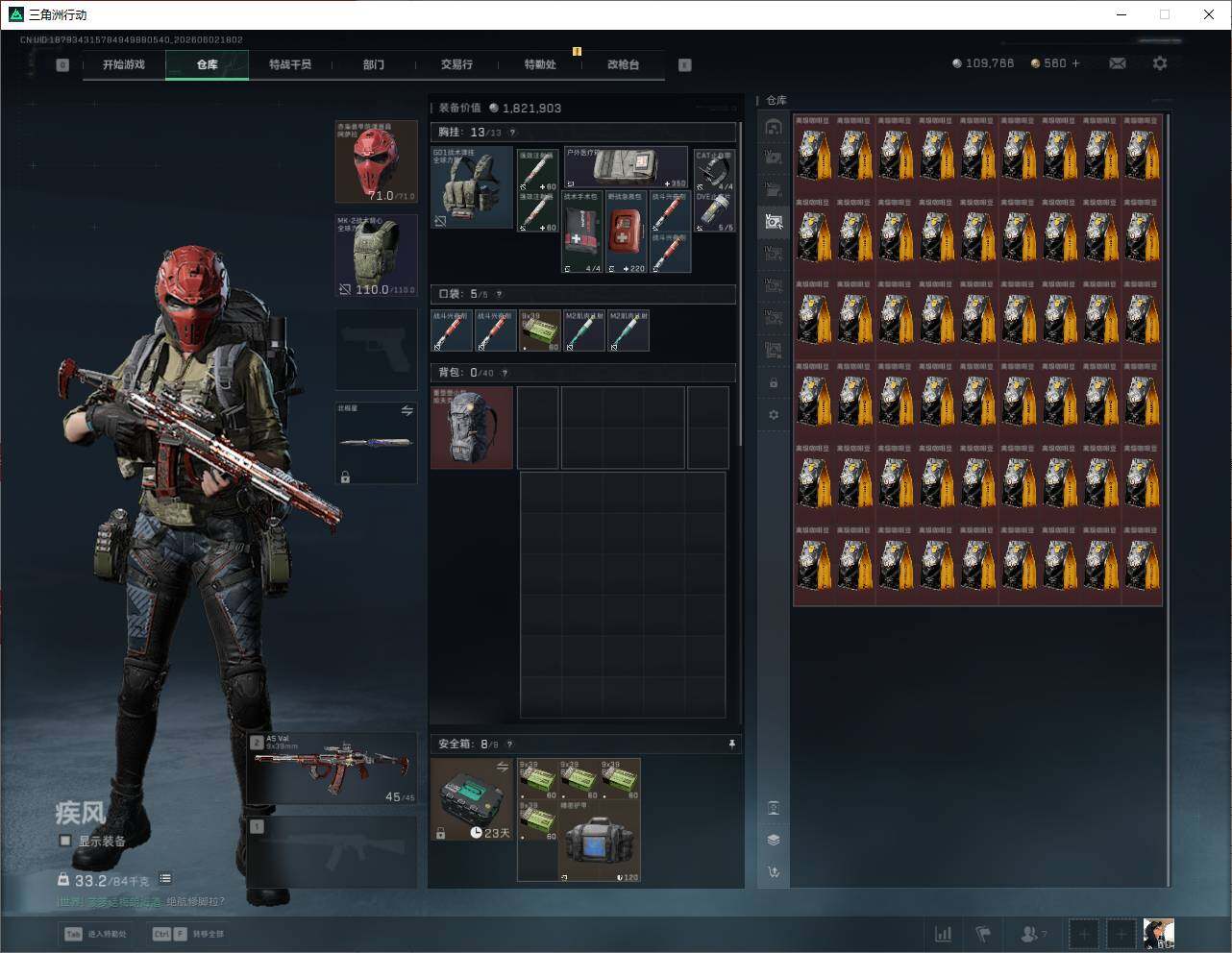Image resolution: width=1232 pixels, height=953 pixels.
Task: Select the red 野战急救包 first aid kit
Action: click(x=627, y=232)
